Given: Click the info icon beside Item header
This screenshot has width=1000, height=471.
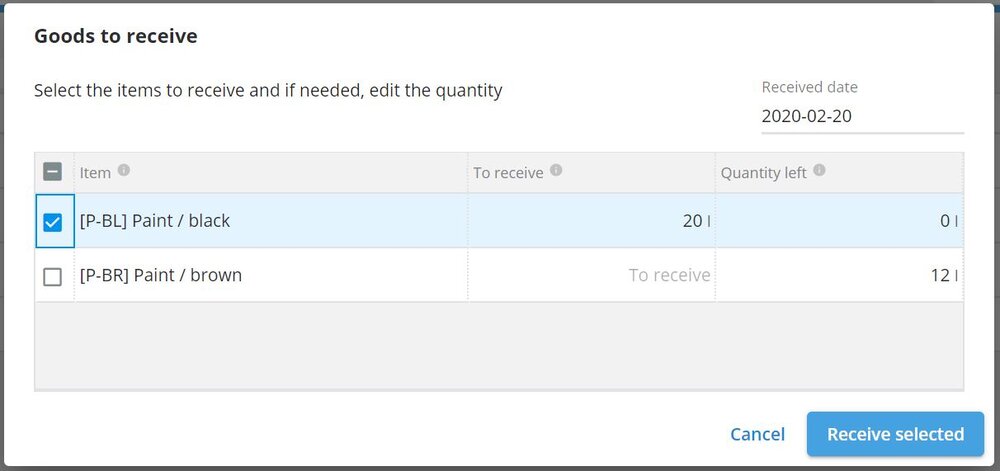Looking at the screenshot, I should tap(124, 170).
